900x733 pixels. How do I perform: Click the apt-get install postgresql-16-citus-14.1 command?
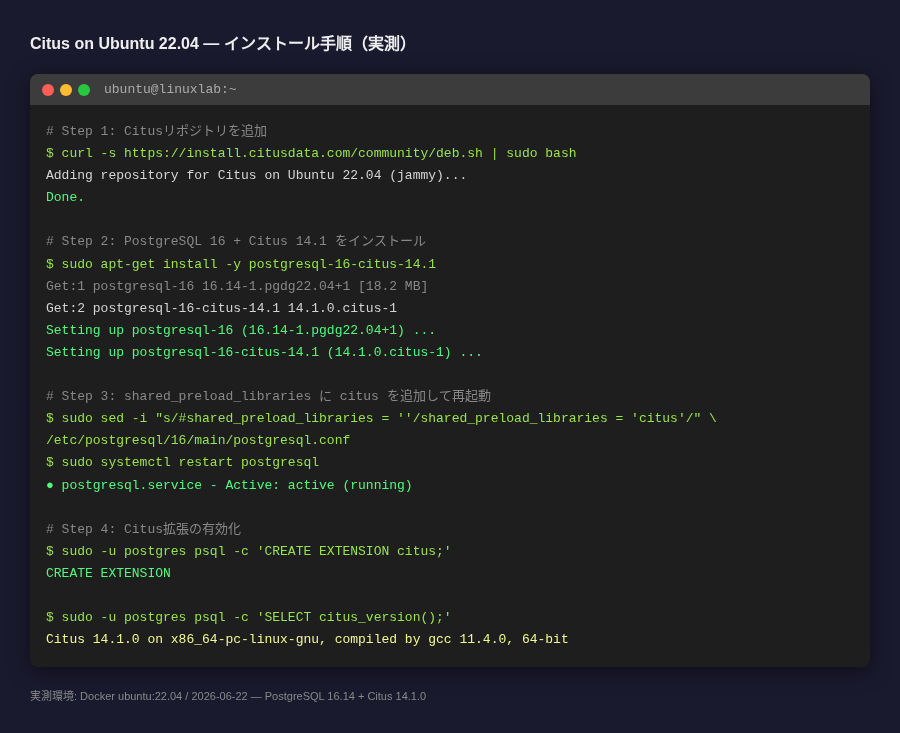tap(240, 264)
